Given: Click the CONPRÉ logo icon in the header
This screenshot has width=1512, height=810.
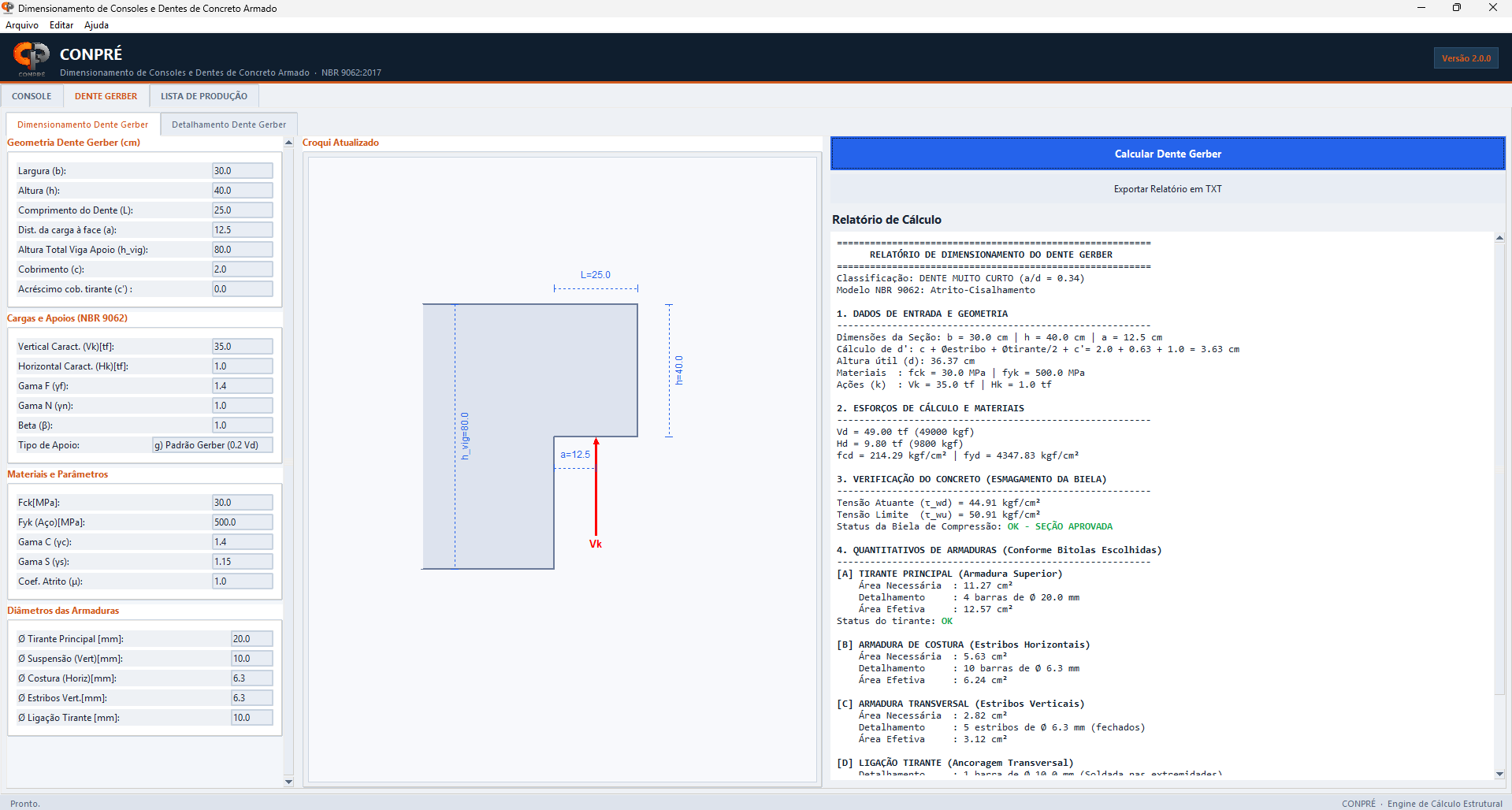Looking at the screenshot, I should point(32,57).
